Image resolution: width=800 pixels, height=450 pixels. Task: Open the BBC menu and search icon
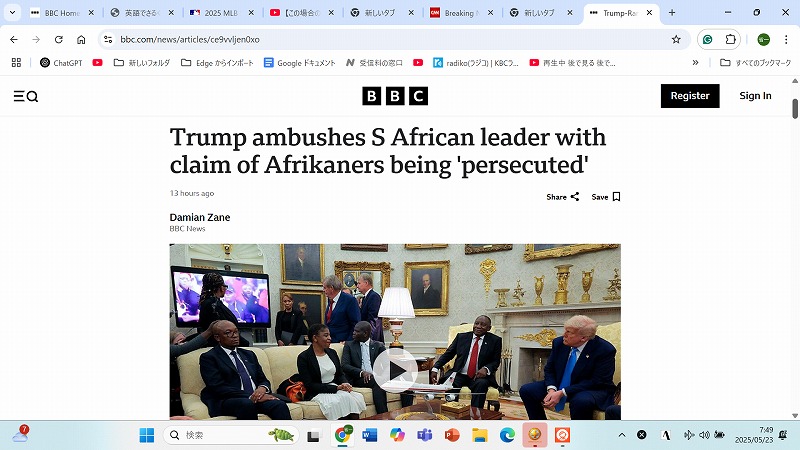click(26, 96)
